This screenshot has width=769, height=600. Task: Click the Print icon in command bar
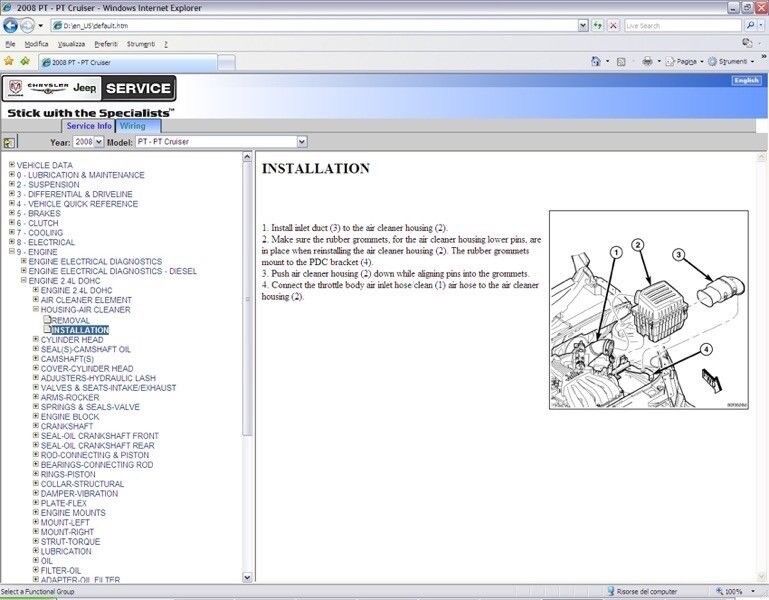coord(648,61)
